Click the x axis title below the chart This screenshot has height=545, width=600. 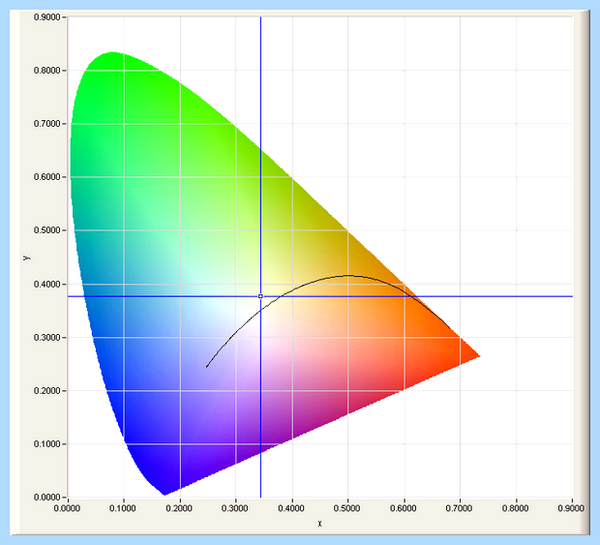click(320, 524)
